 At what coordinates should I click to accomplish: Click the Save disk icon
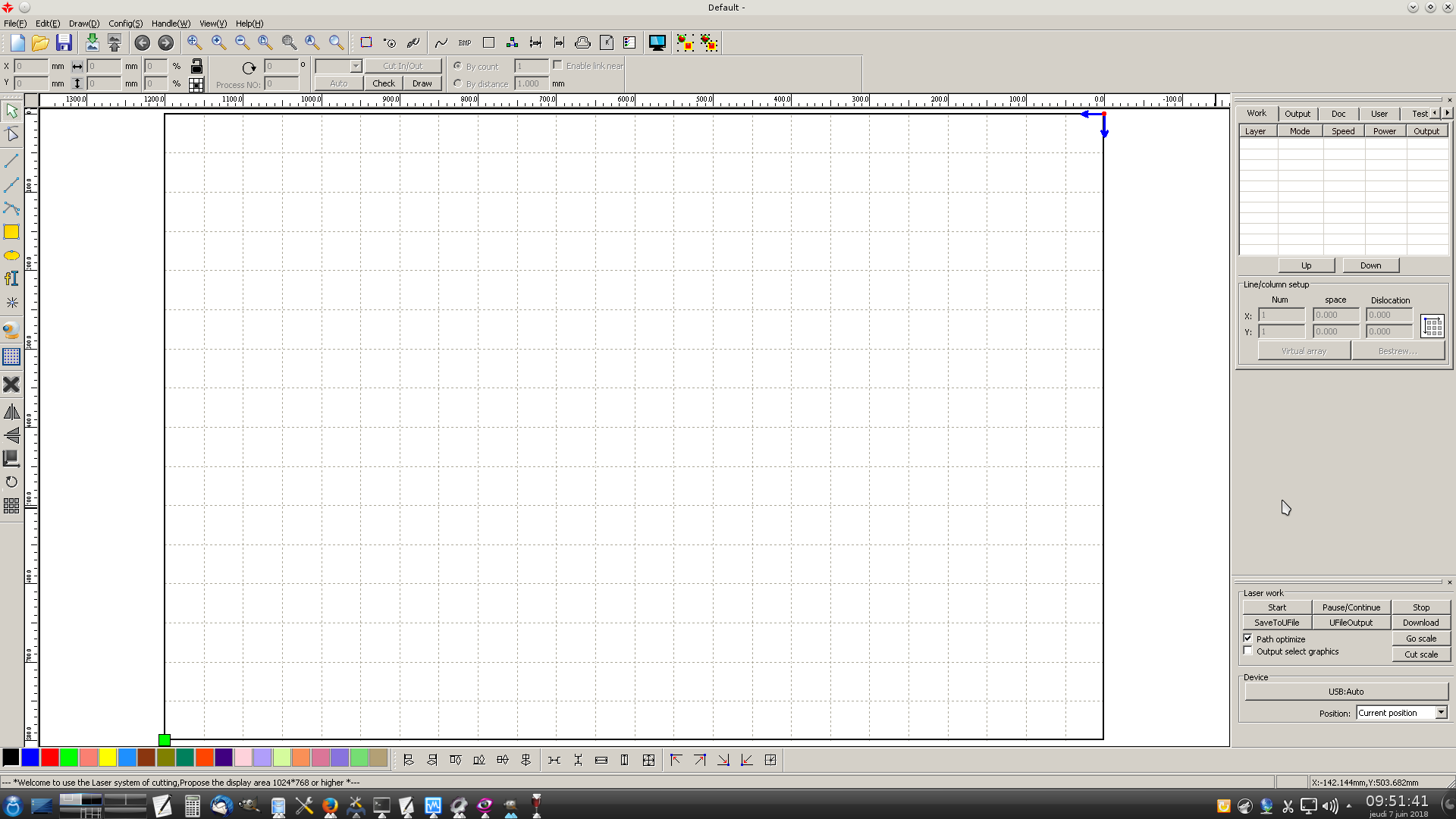(x=64, y=42)
